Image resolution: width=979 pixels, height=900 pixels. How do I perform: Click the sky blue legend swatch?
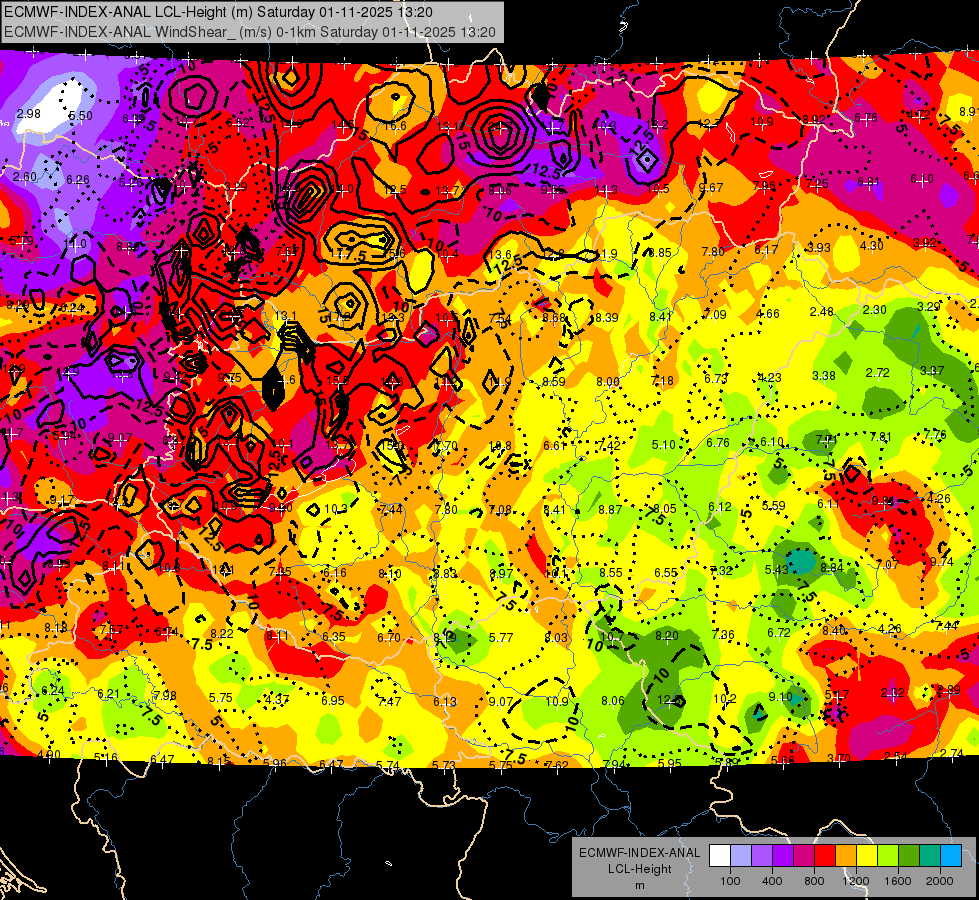tap(952, 856)
